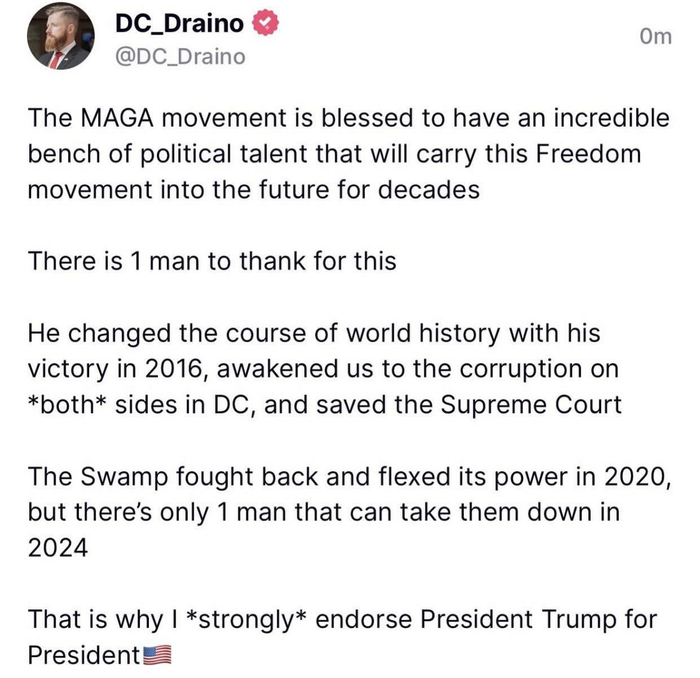Click the word *both* in the post

65,404
